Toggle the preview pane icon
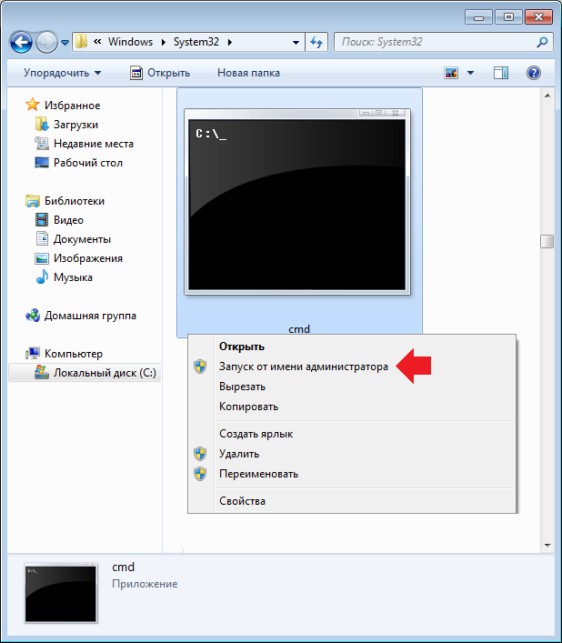Image resolution: width=562 pixels, height=643 pixels. point(501,73)
